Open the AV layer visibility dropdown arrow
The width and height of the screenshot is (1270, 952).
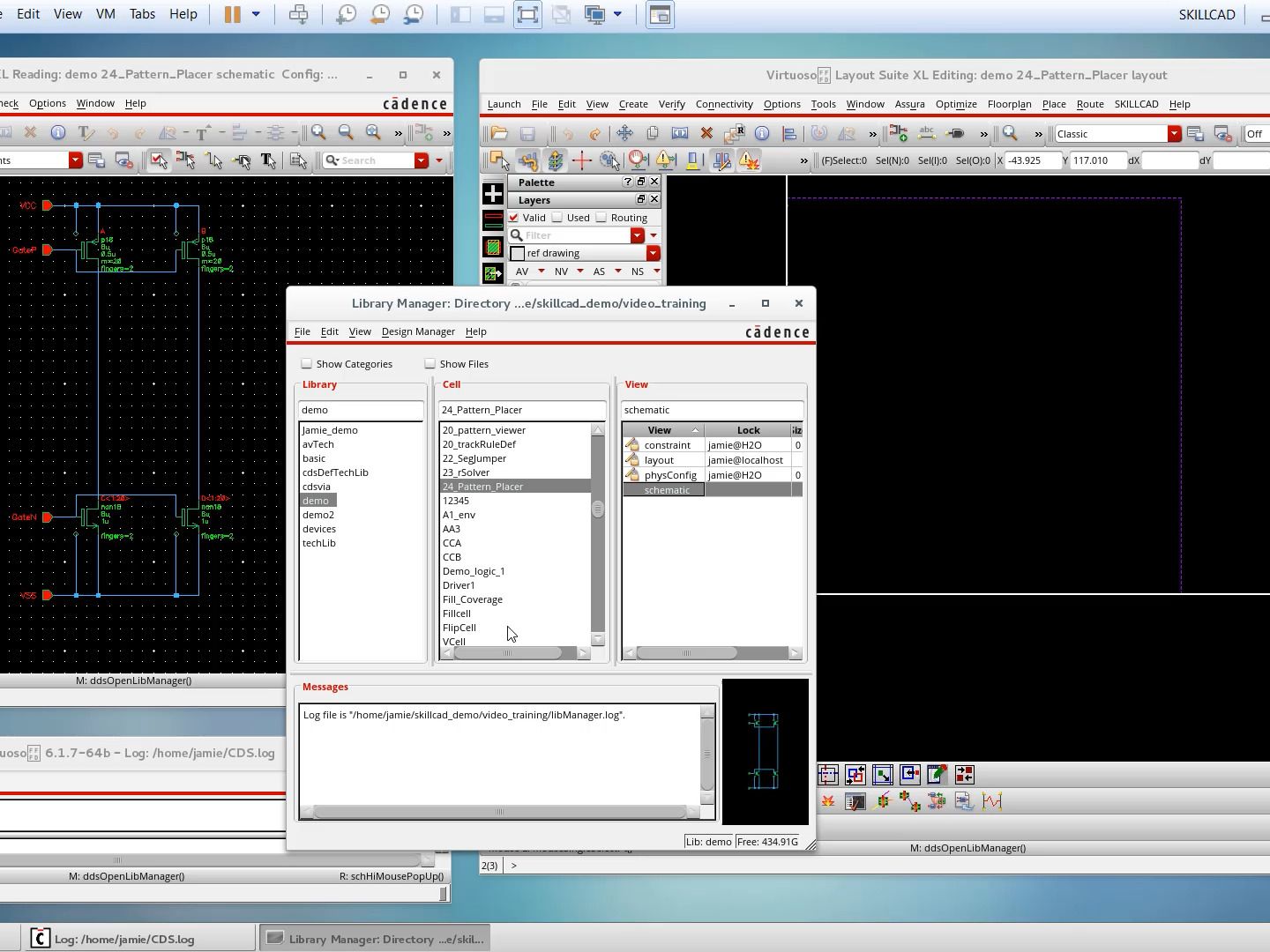(541, 271)
